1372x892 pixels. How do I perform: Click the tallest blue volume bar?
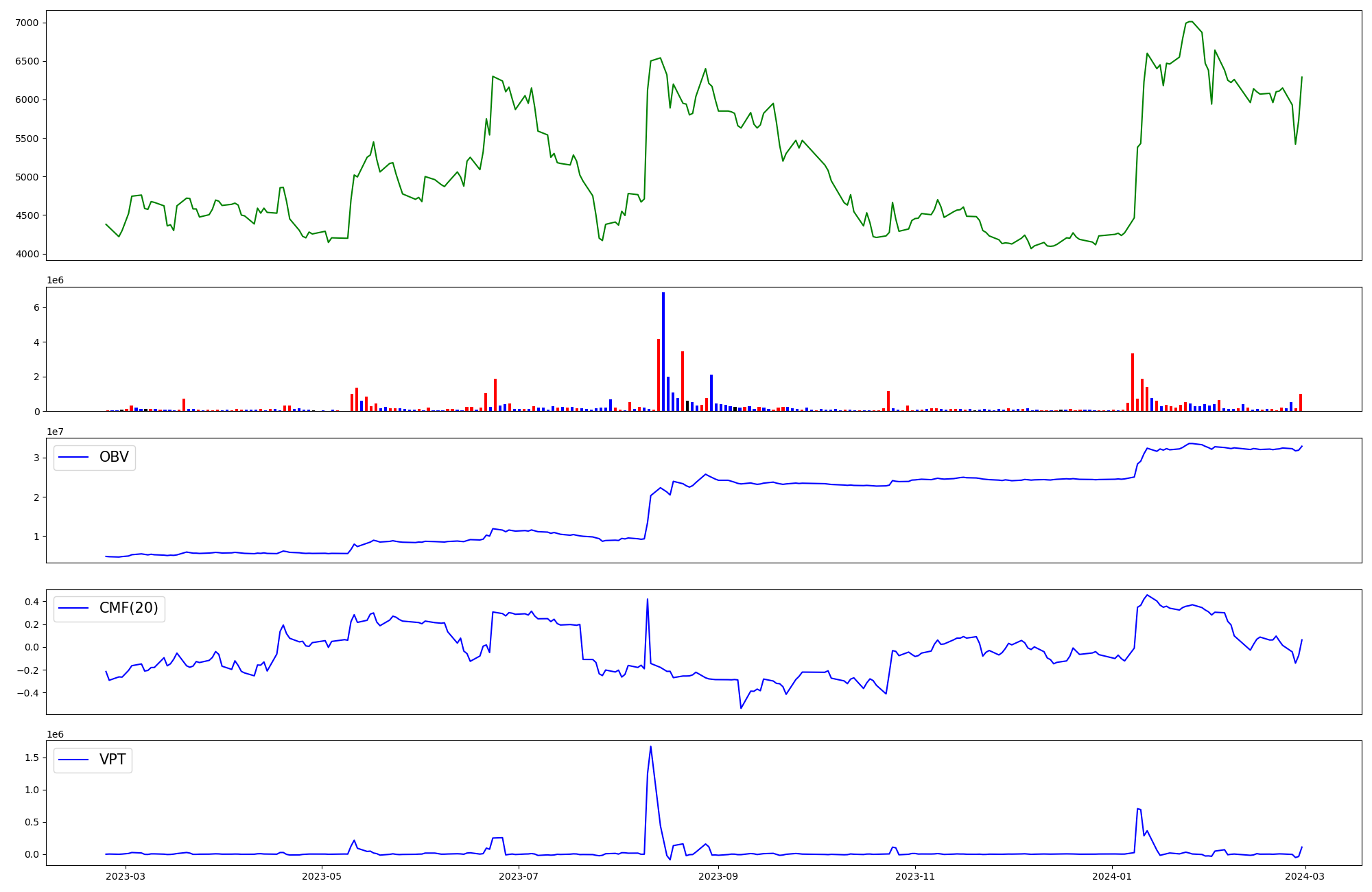(663, 350)
